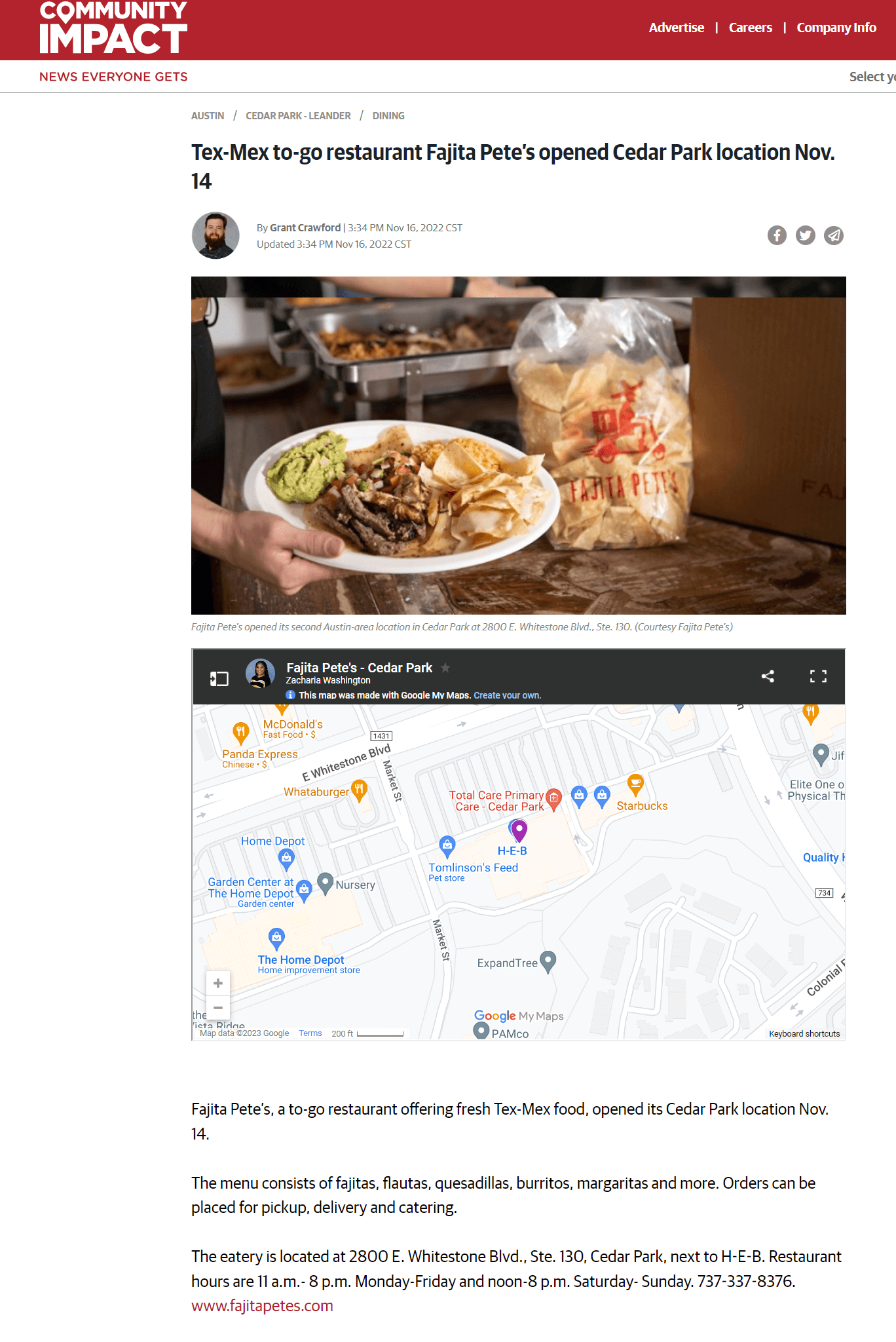Screen dimensions: 896x1342
Task: Open the Advertise menu item
Action: tap(677, 28)
